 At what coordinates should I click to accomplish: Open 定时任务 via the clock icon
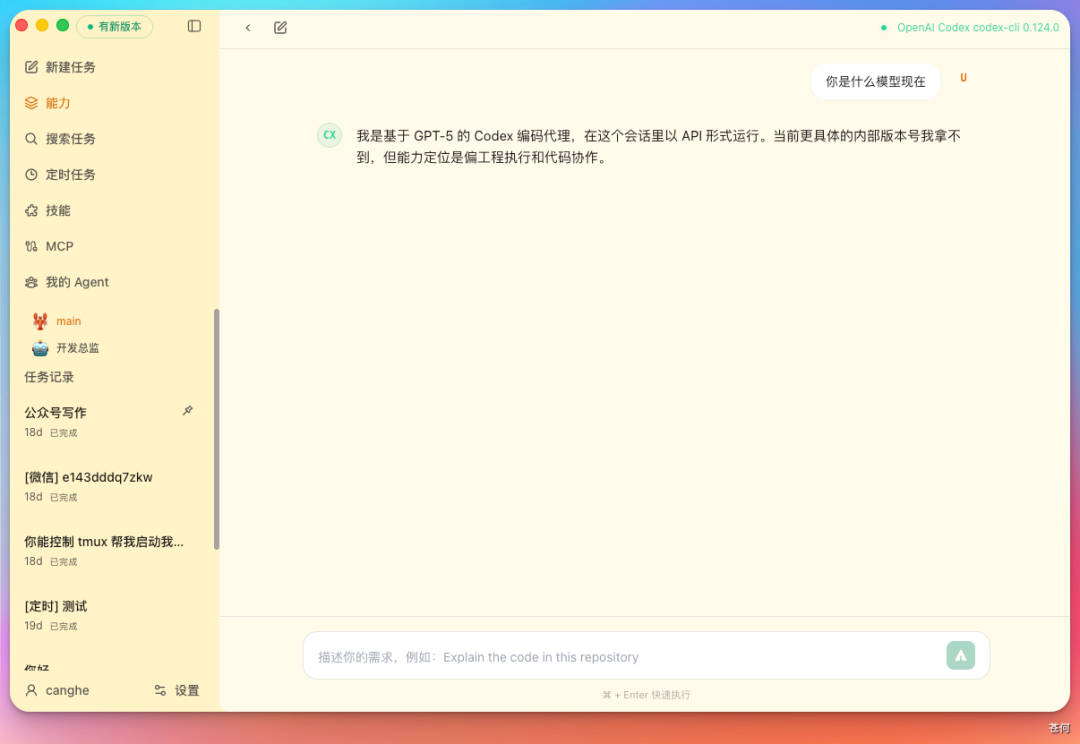coord(34,174)
